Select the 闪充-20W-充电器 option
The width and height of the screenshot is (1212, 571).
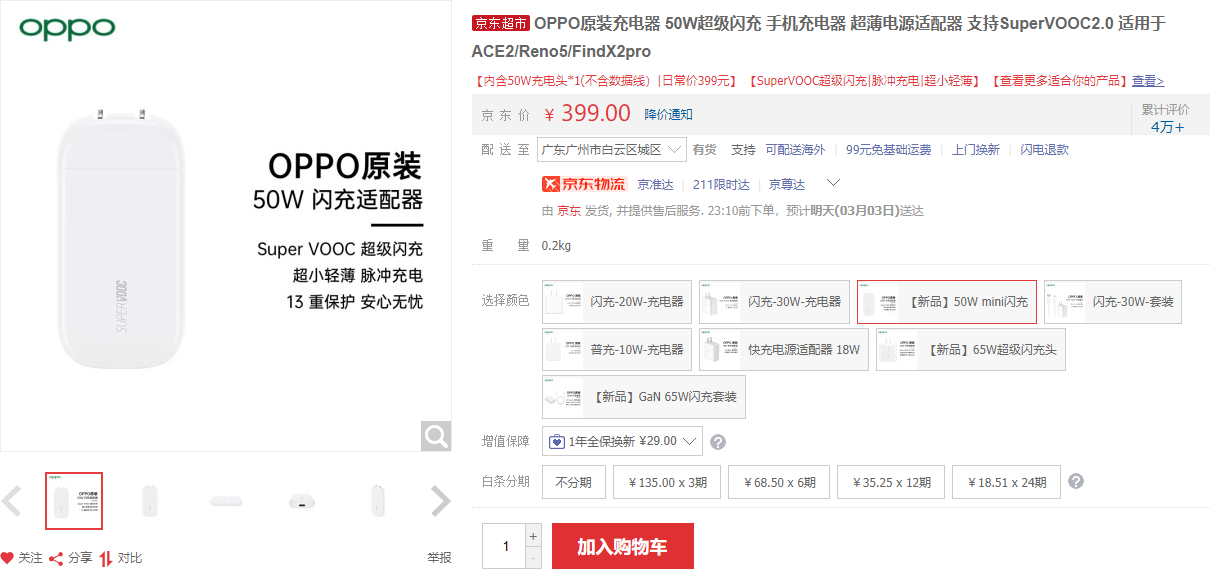pyautogui.click(x=617, y=302)
